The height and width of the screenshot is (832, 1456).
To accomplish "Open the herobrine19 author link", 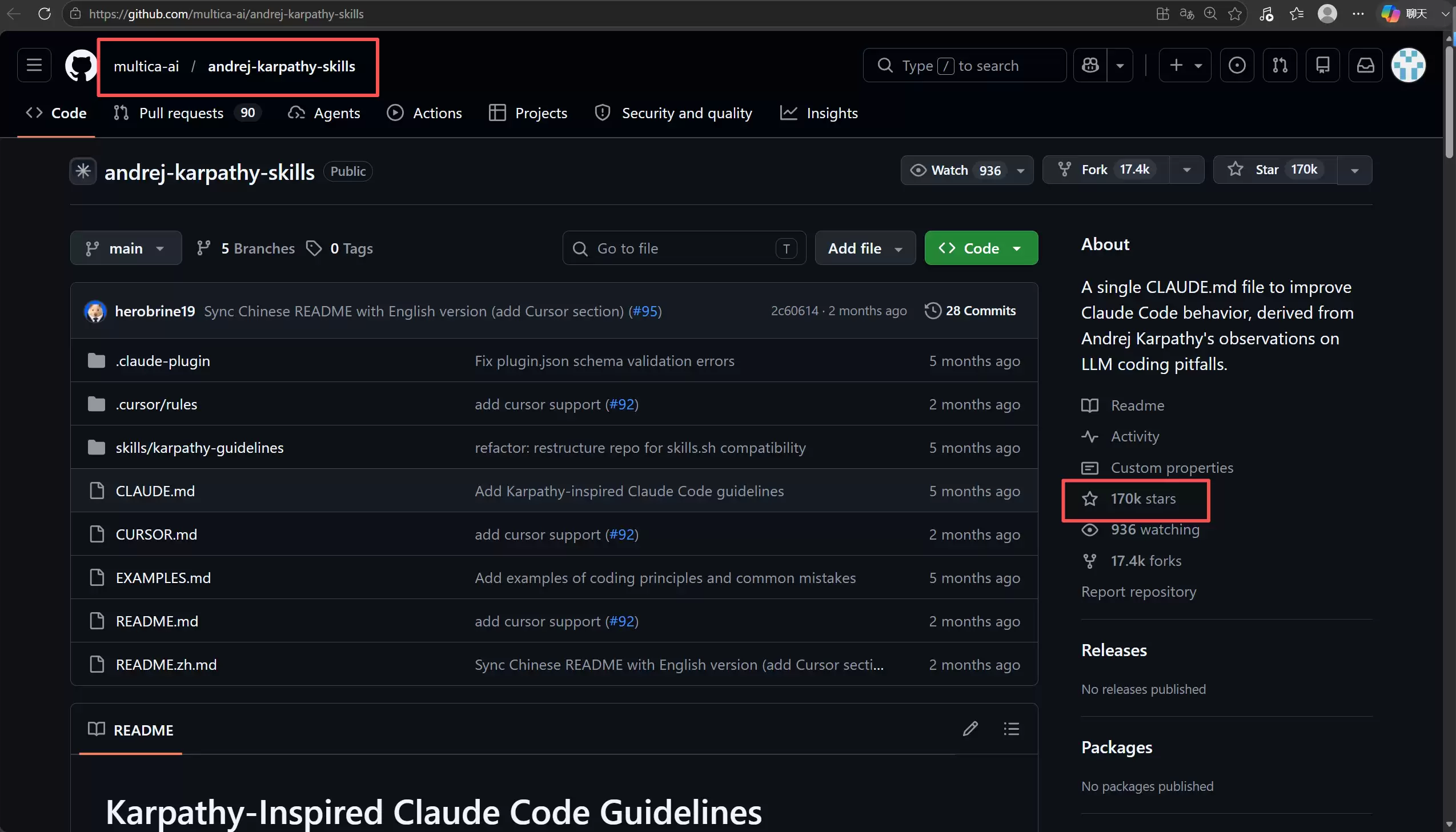I will [x=155, y=311].
